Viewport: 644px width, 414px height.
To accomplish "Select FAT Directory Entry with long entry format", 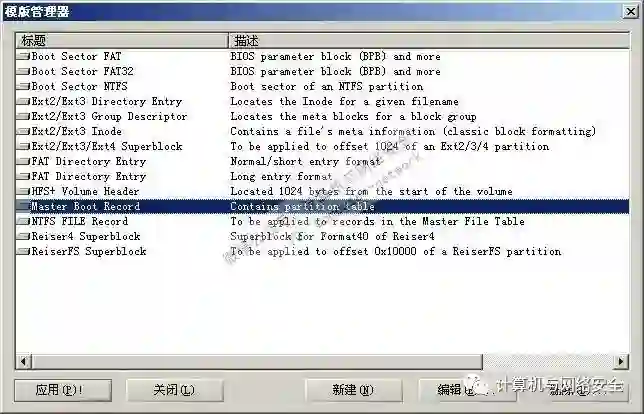I will (322, 176).
